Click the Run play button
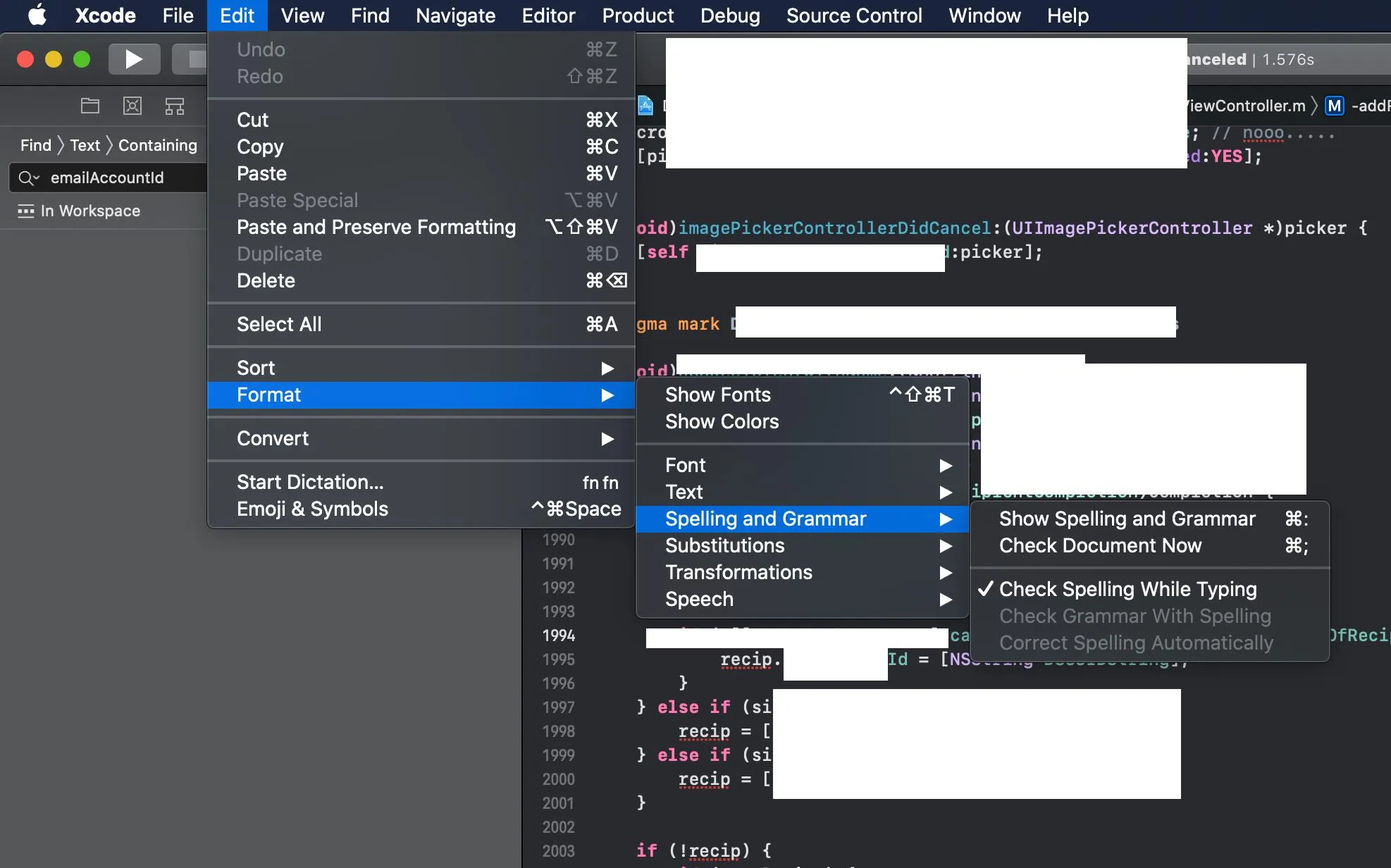 pos(133,59)
